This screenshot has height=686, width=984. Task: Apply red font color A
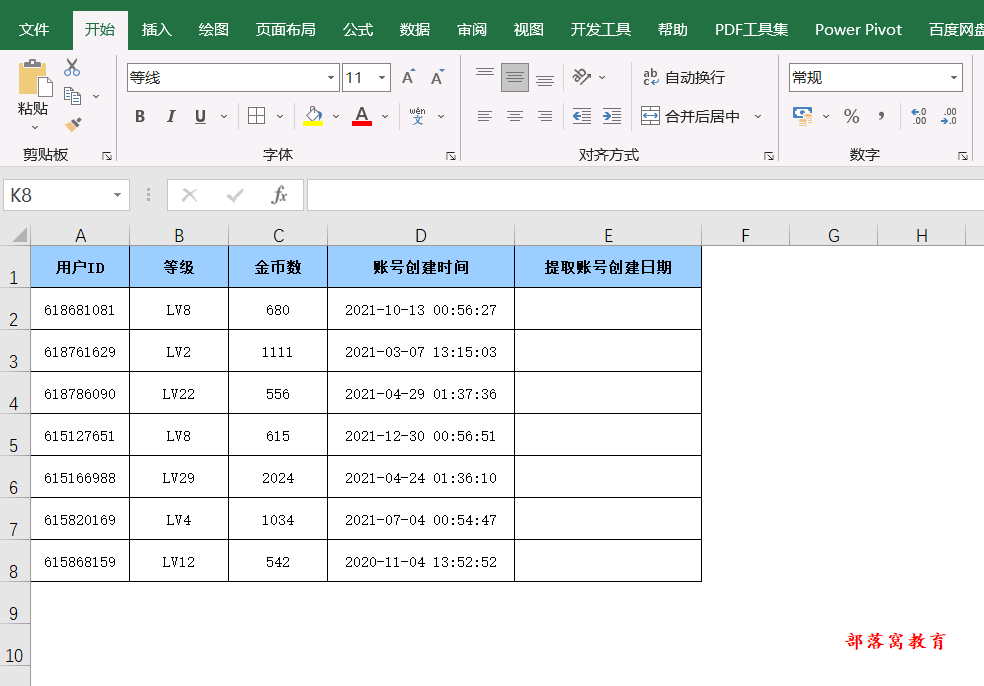pos(361,115)
